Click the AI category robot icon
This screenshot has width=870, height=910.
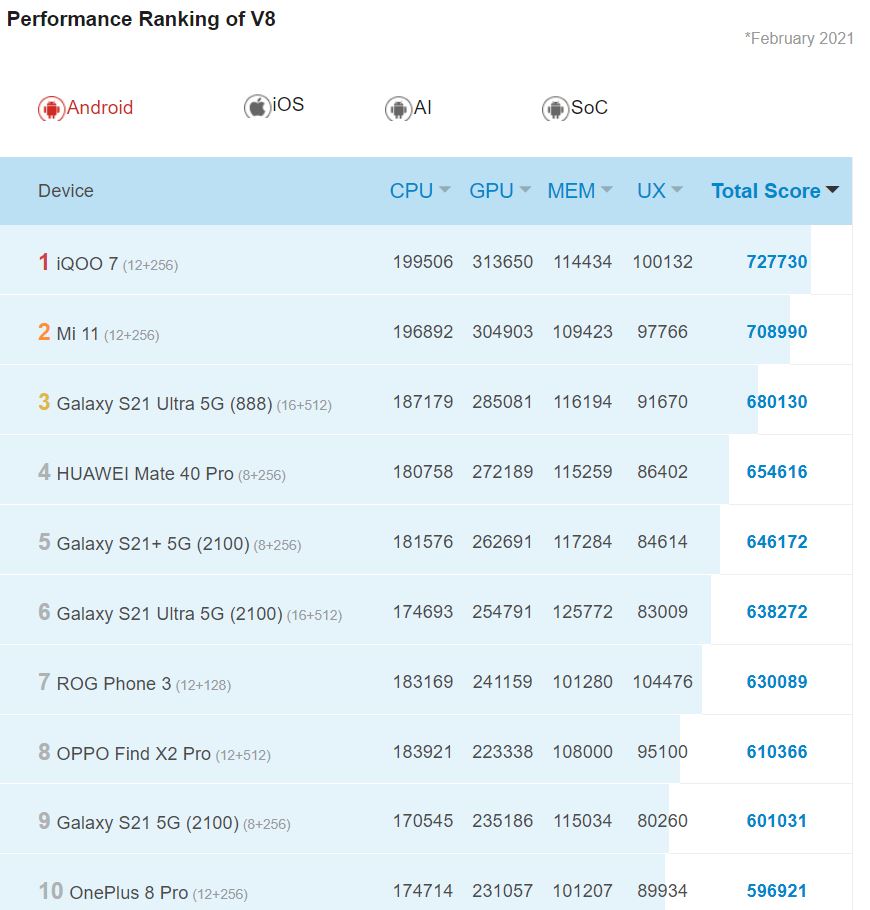pos(398,109)
